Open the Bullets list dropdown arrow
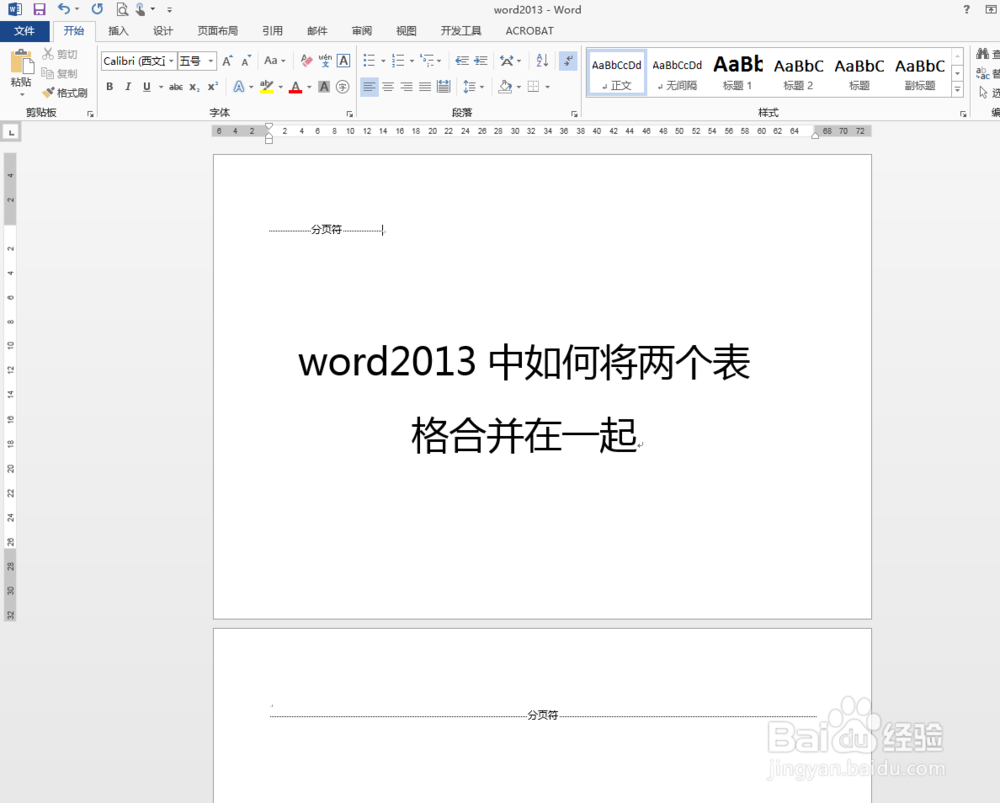The image size is (1000, 803). (383, 61)
